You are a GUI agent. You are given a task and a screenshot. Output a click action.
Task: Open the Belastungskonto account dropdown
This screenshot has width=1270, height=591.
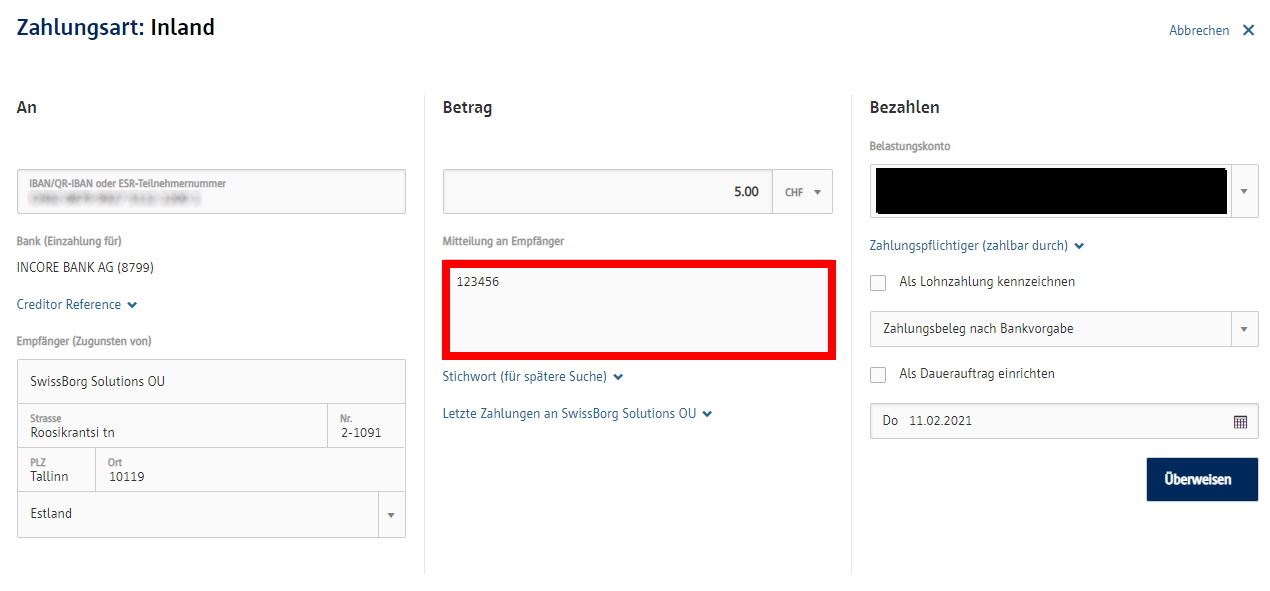[x=1244, y=192]
